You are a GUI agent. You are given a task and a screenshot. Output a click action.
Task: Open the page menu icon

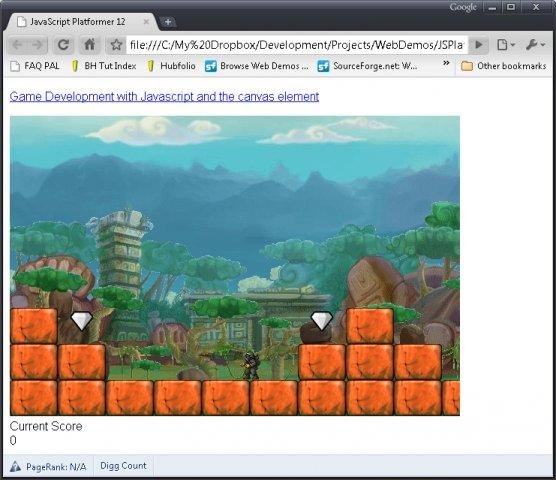click(x=506, y=45)
